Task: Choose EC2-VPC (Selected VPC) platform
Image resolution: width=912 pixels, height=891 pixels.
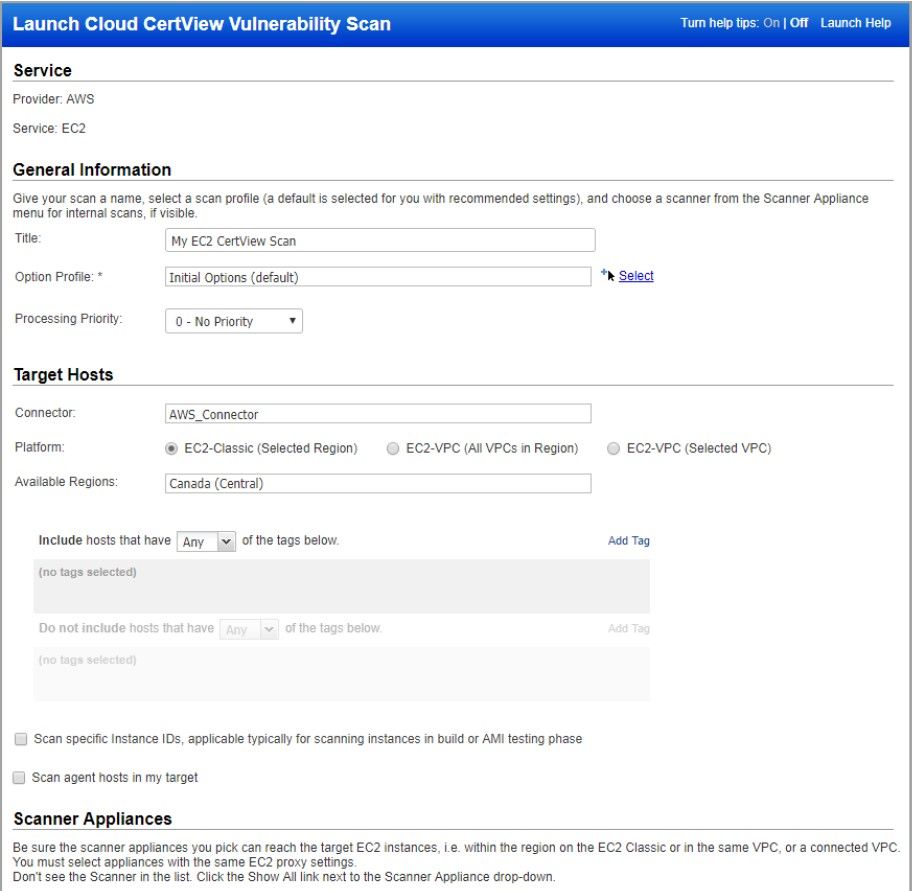Action: point(613,448)
